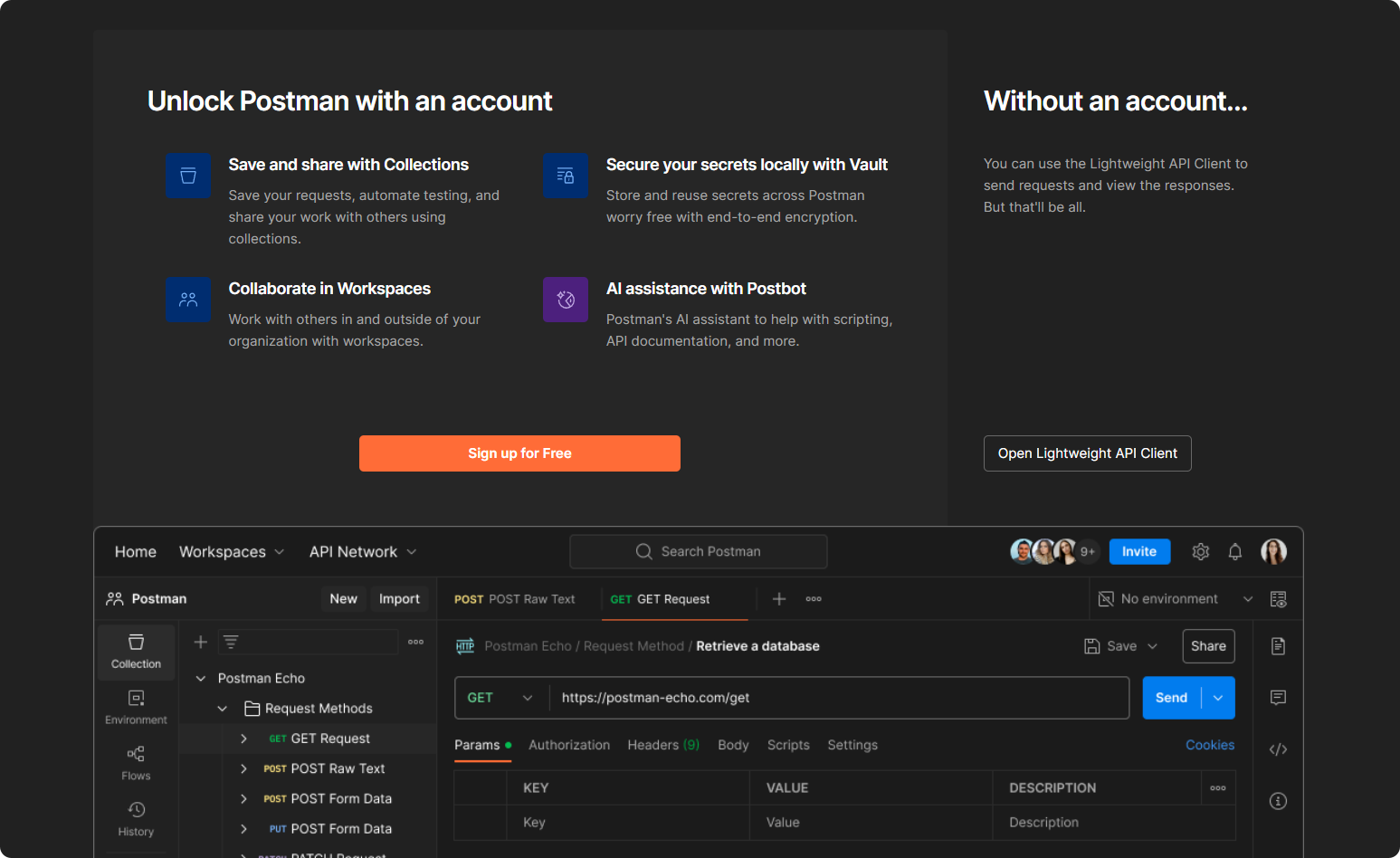This screenshot has height=858, width=1400.
Task: Click the Search Postman field
Action: coord(699,551)
